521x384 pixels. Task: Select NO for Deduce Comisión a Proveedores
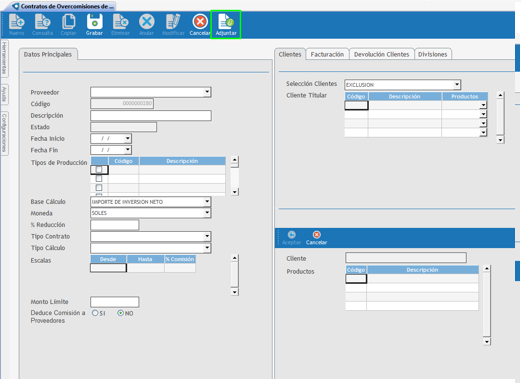[x=121, y=313]
